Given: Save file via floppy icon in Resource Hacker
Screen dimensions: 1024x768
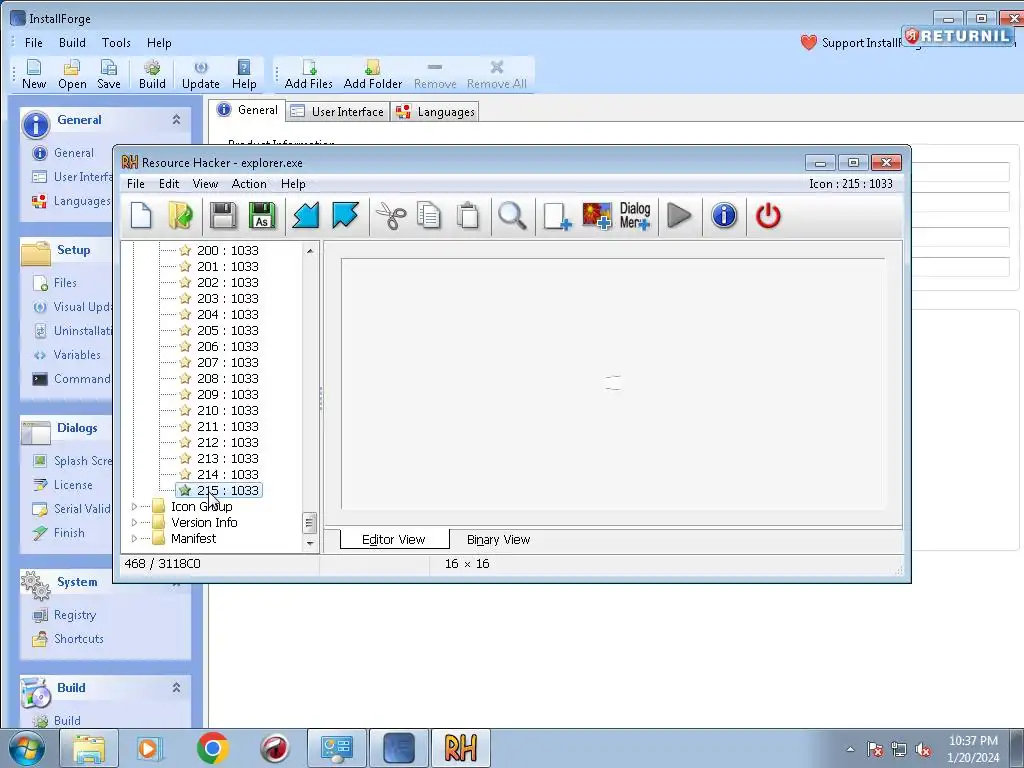Looking at the screenshot, I should coord(223,216).
